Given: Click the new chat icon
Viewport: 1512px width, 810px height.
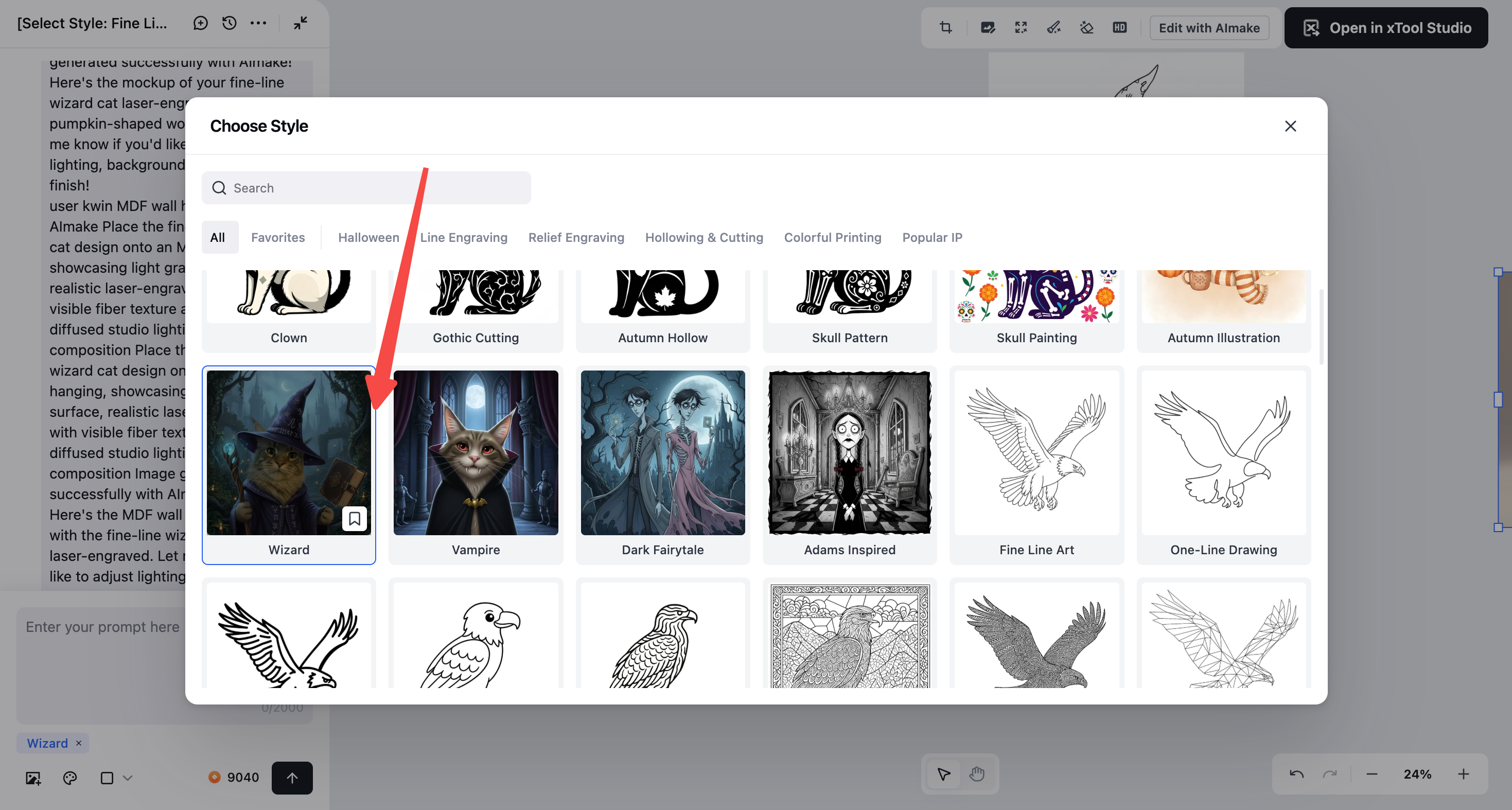Looking at the screenshot, I should 200,23.
